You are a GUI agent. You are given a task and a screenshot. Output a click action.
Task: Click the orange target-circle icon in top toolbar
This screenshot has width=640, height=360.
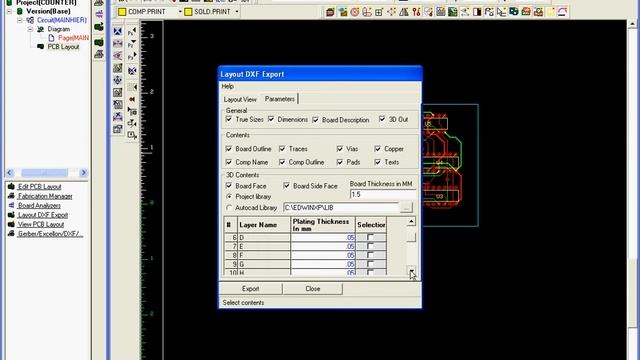355,12
